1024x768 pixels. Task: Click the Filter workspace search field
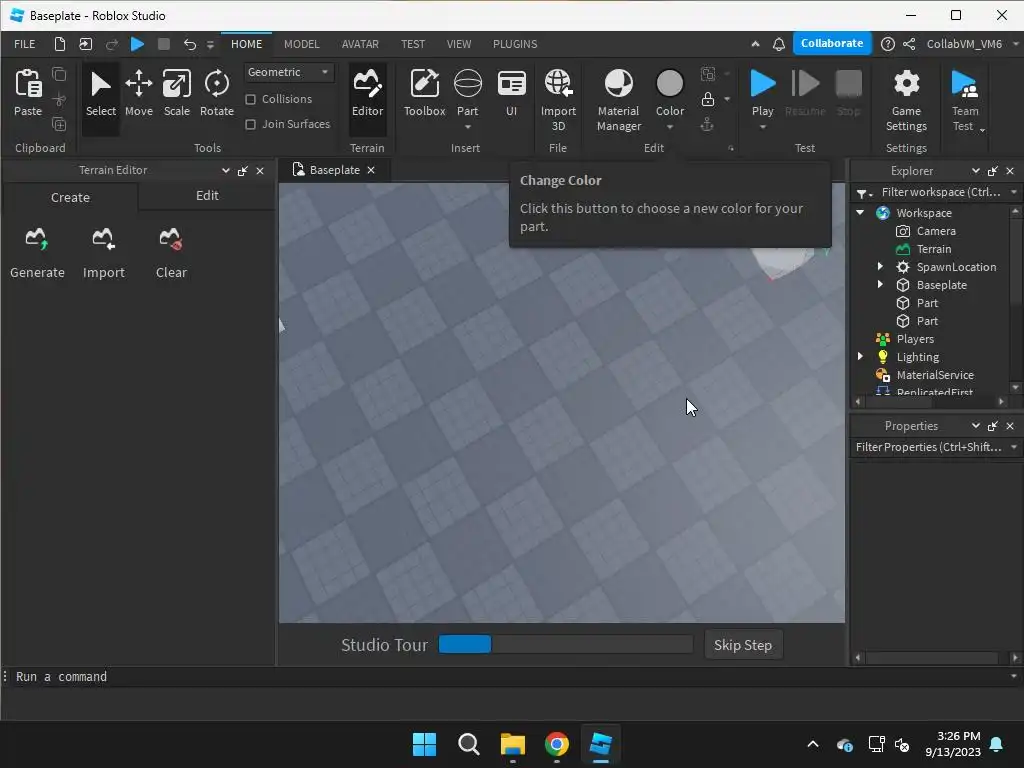pyautogui.click(x=940, y=192)
